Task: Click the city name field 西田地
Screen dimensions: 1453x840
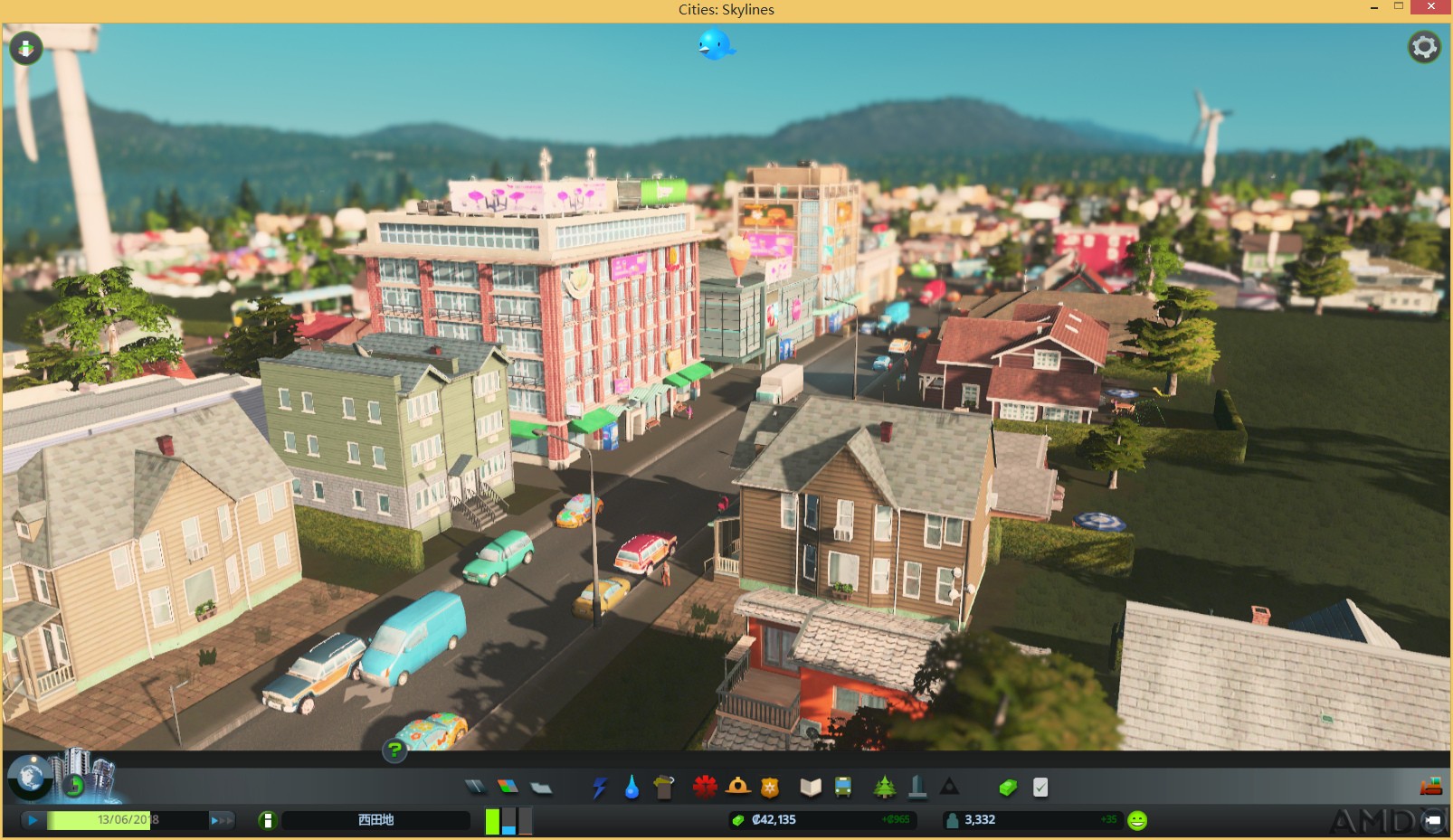Action: 375,820
